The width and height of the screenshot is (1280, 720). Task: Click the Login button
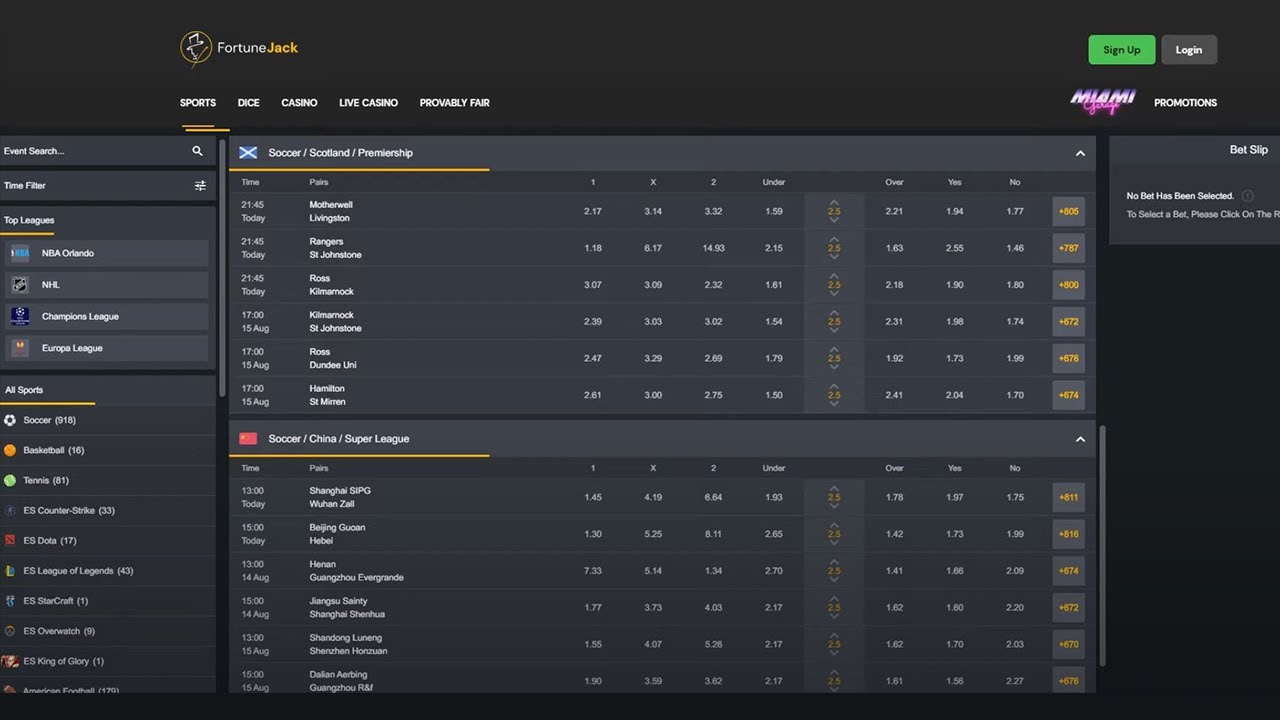coord(1189,50)
